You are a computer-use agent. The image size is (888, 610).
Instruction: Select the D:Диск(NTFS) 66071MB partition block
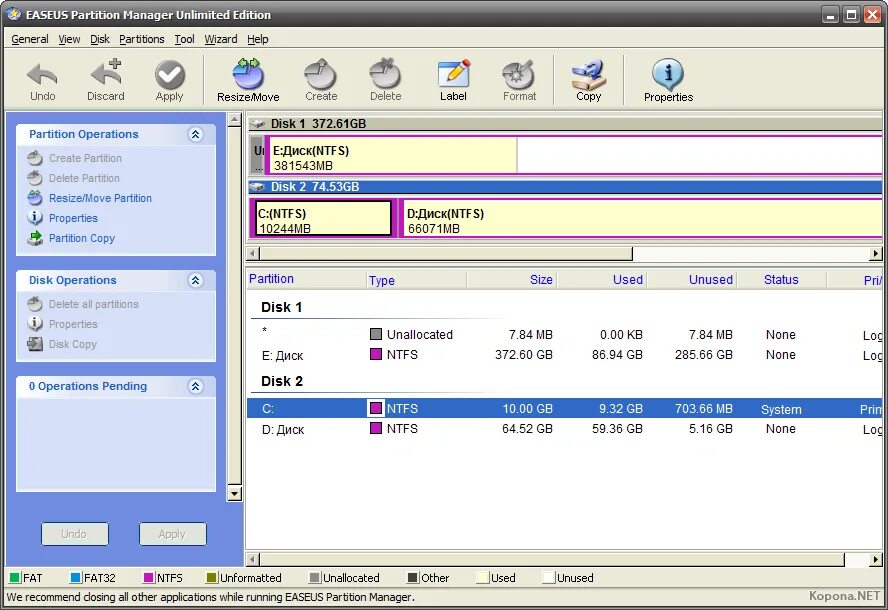641,217
